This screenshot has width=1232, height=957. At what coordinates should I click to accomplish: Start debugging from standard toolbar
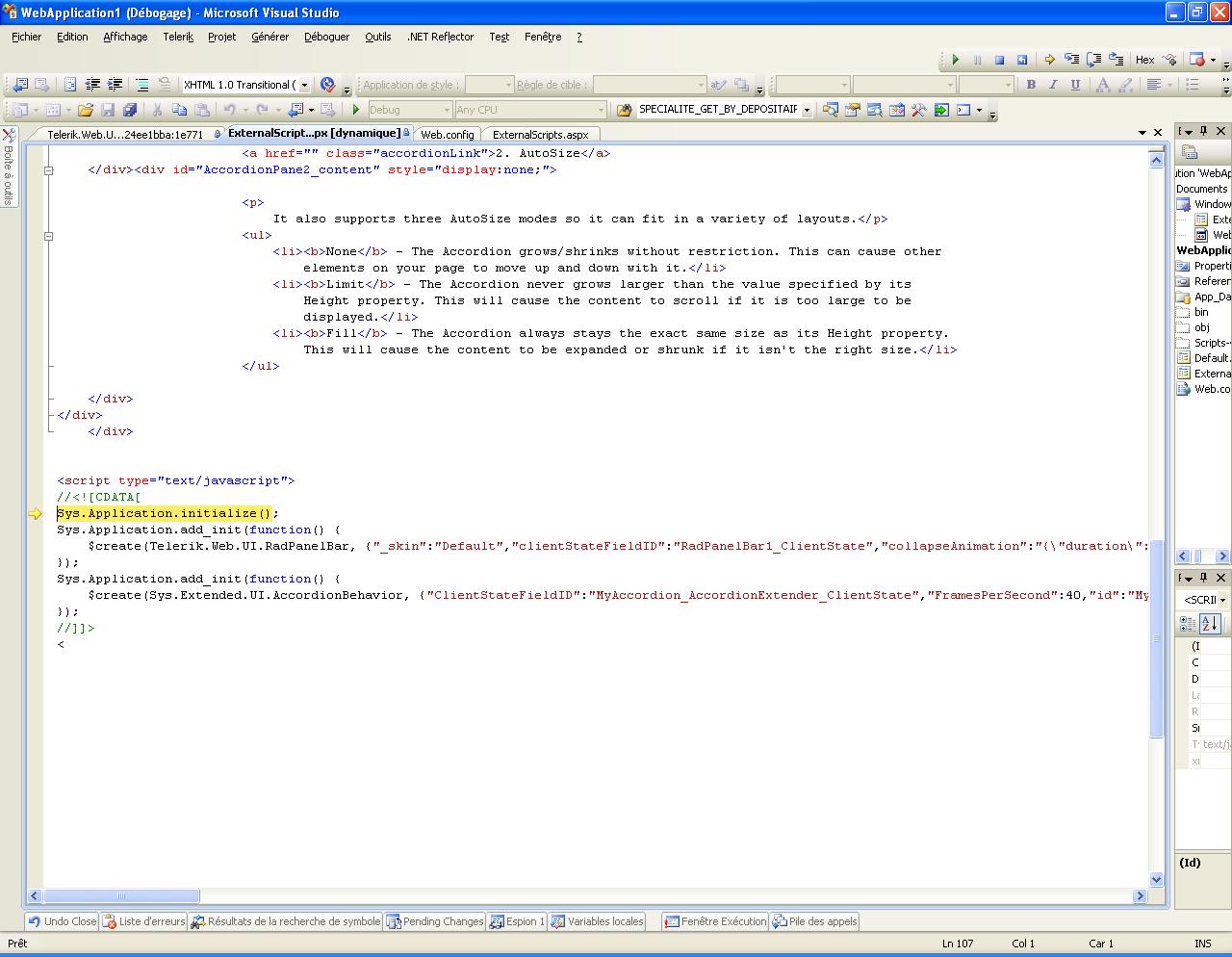tap(355, 110)
